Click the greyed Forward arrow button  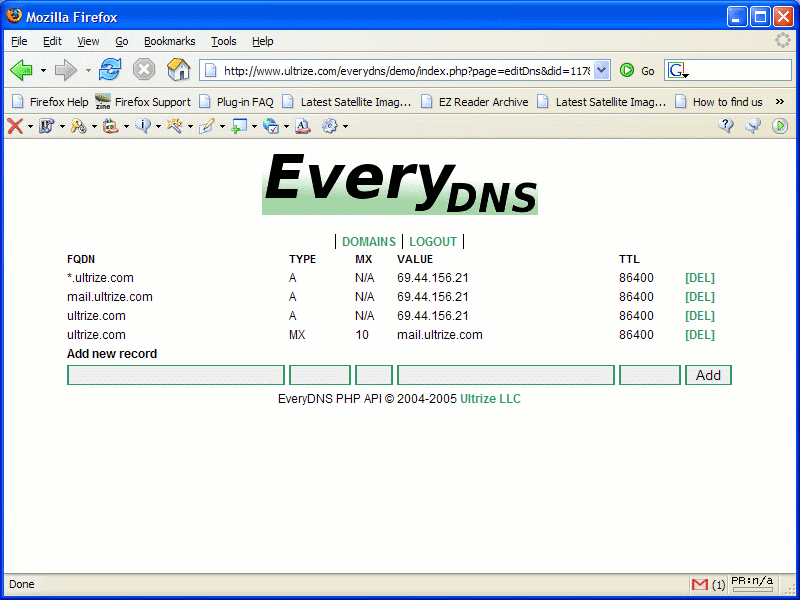(x=65, y=70)
